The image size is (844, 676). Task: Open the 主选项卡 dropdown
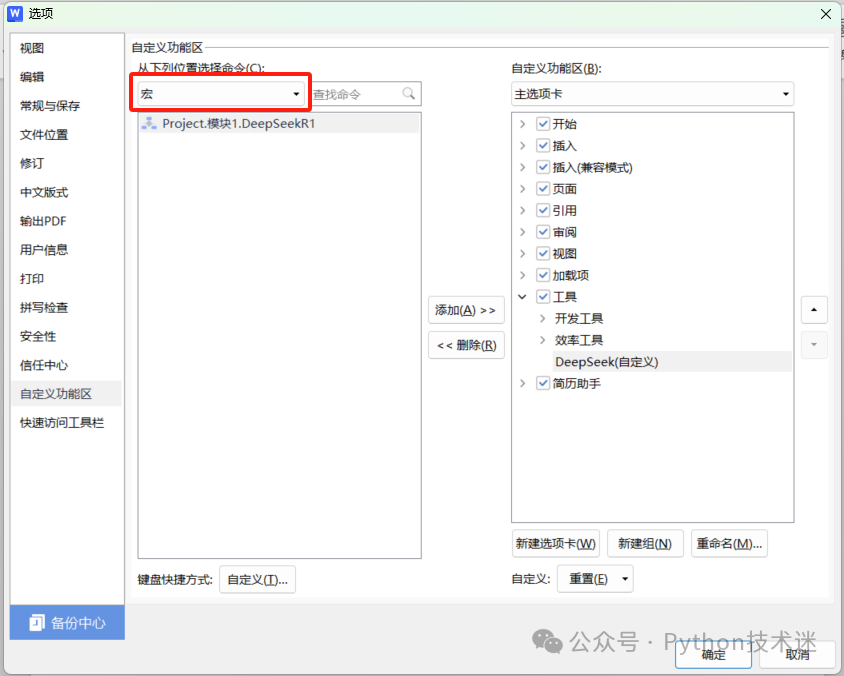(652, 94)
